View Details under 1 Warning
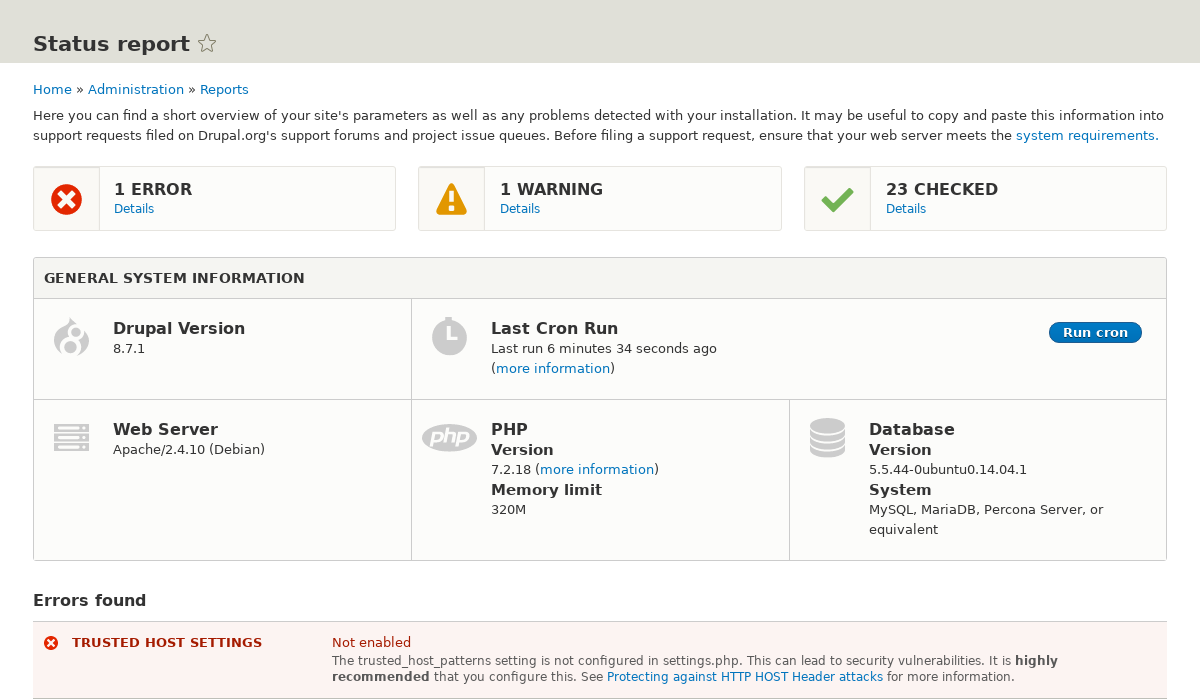Viewport: 1200px width, 699px height. [x=520, y=209]
